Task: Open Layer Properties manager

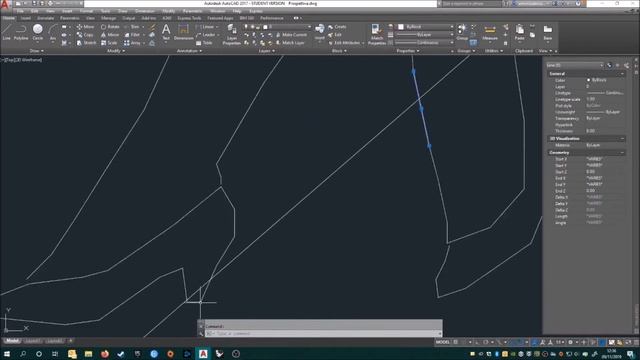Action: 231,34
